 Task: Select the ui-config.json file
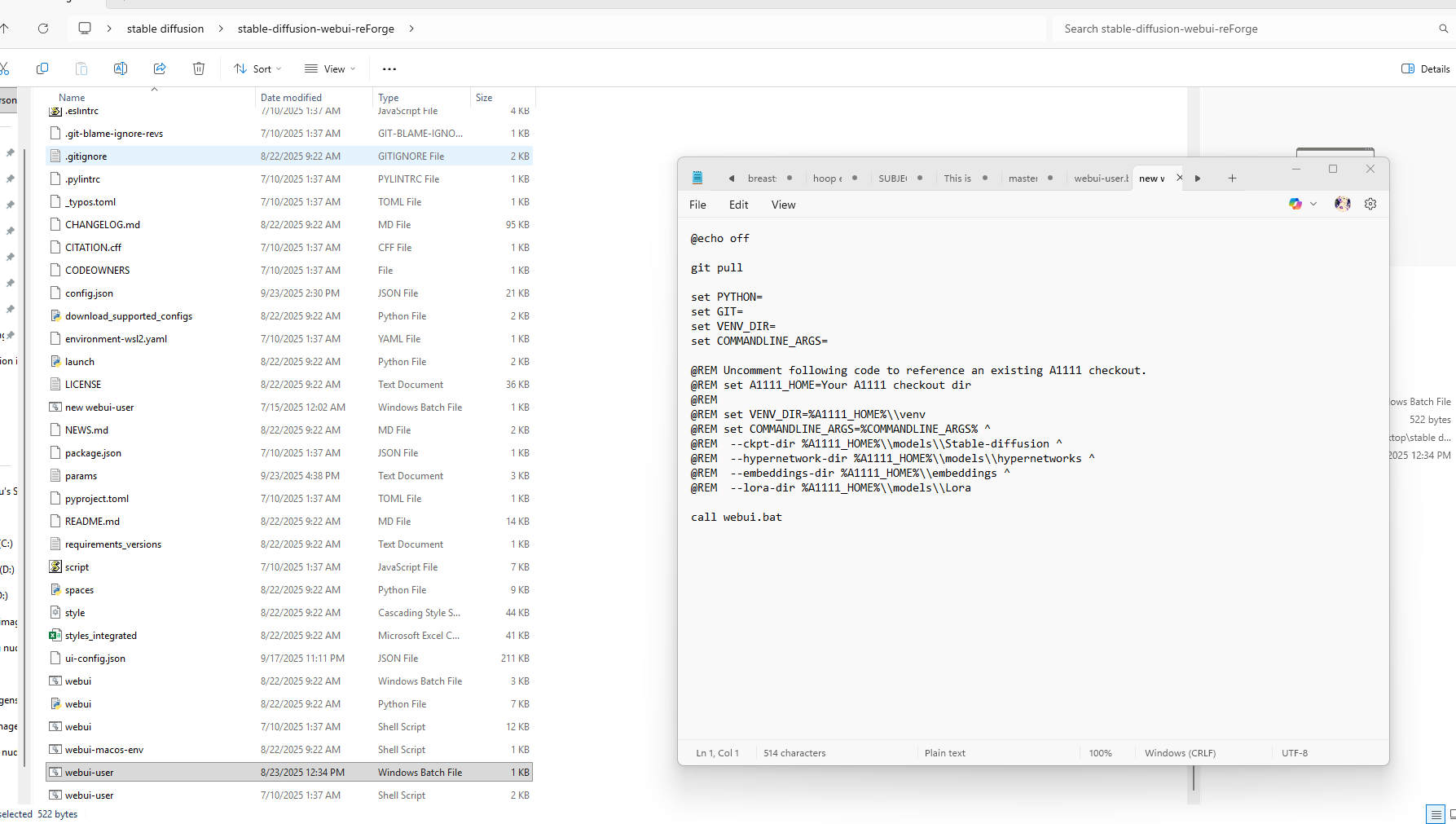(289, 659)
